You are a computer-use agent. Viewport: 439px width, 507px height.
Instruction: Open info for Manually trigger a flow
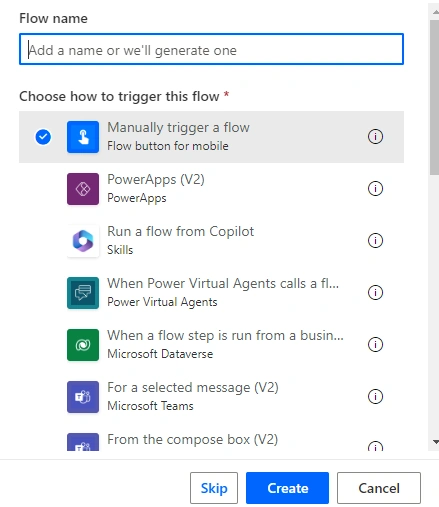coord(375,137)
